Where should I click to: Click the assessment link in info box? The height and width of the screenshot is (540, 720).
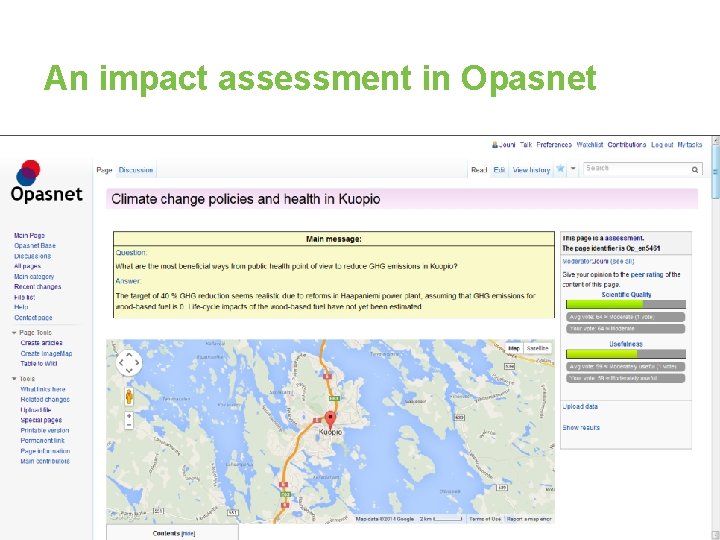click(624, 238)
